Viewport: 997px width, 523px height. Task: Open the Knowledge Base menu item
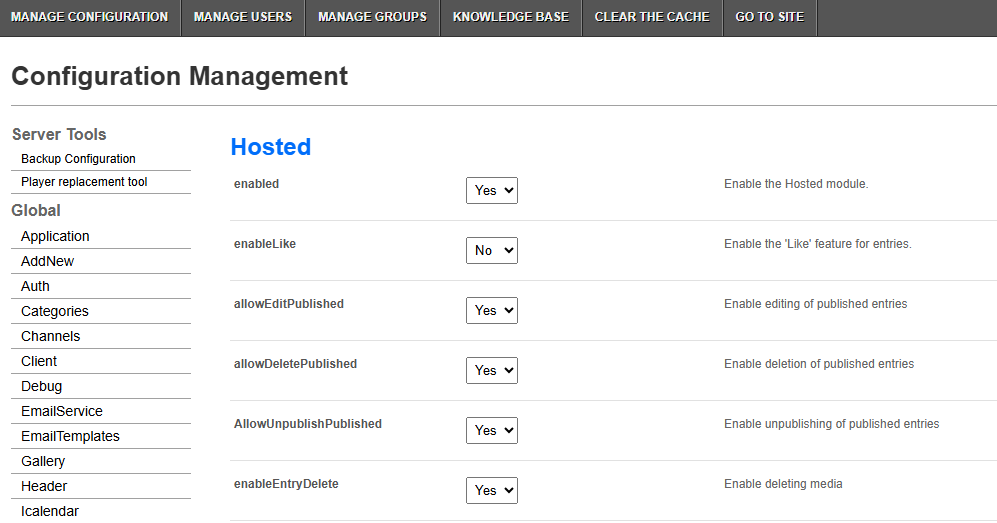511,17
